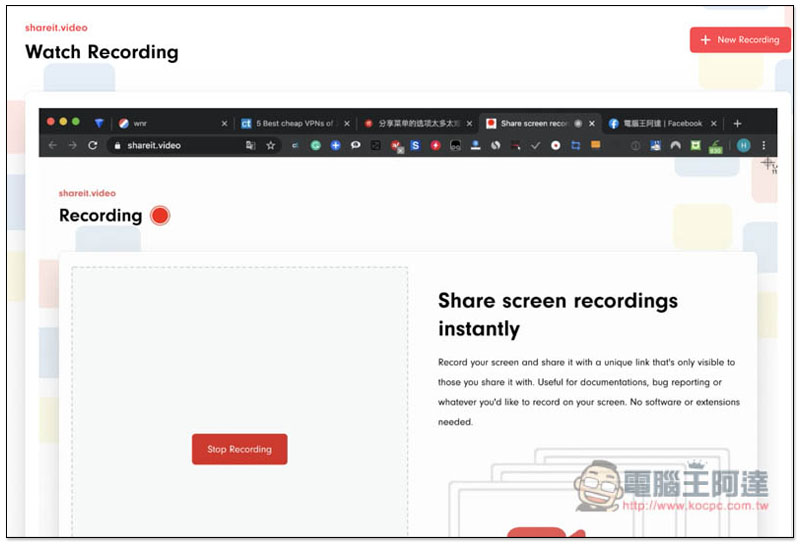The image size is (800, 544).
Task: Click the tab's gray recording indicator dot
Action: [x=578, y=123]
